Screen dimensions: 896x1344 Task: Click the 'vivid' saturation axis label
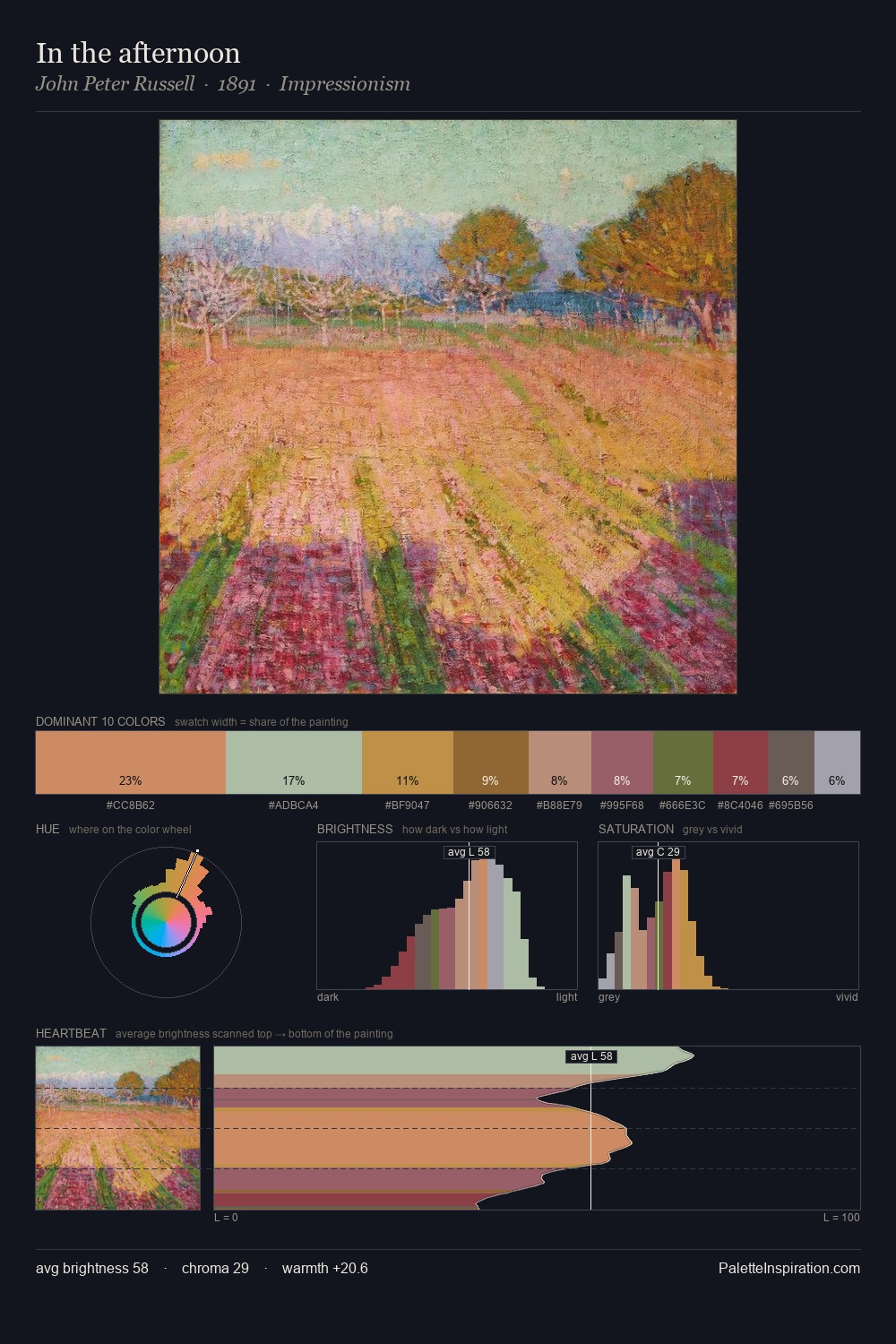pos(847,997)
